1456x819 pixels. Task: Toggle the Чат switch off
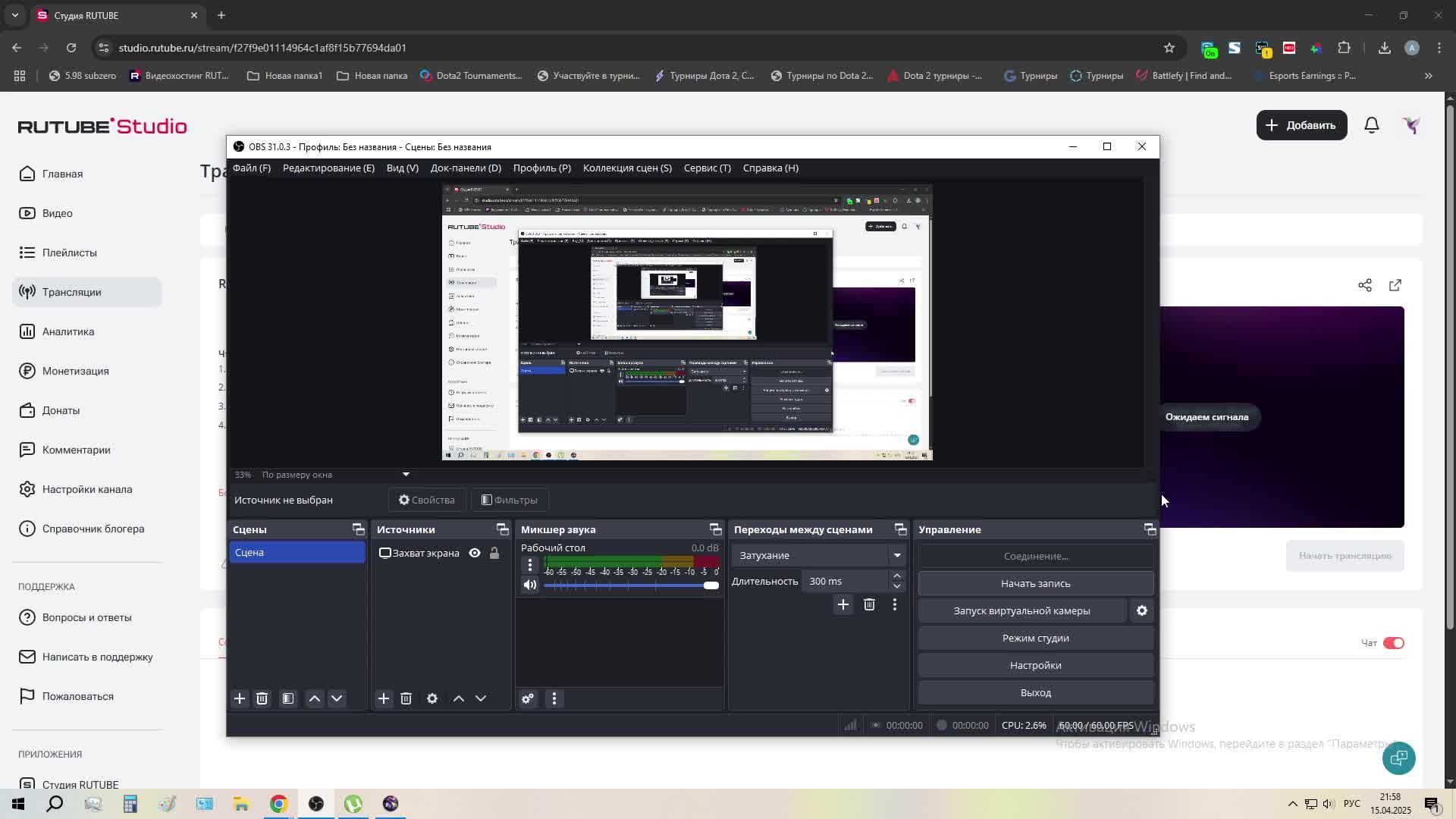[1393, 643]
